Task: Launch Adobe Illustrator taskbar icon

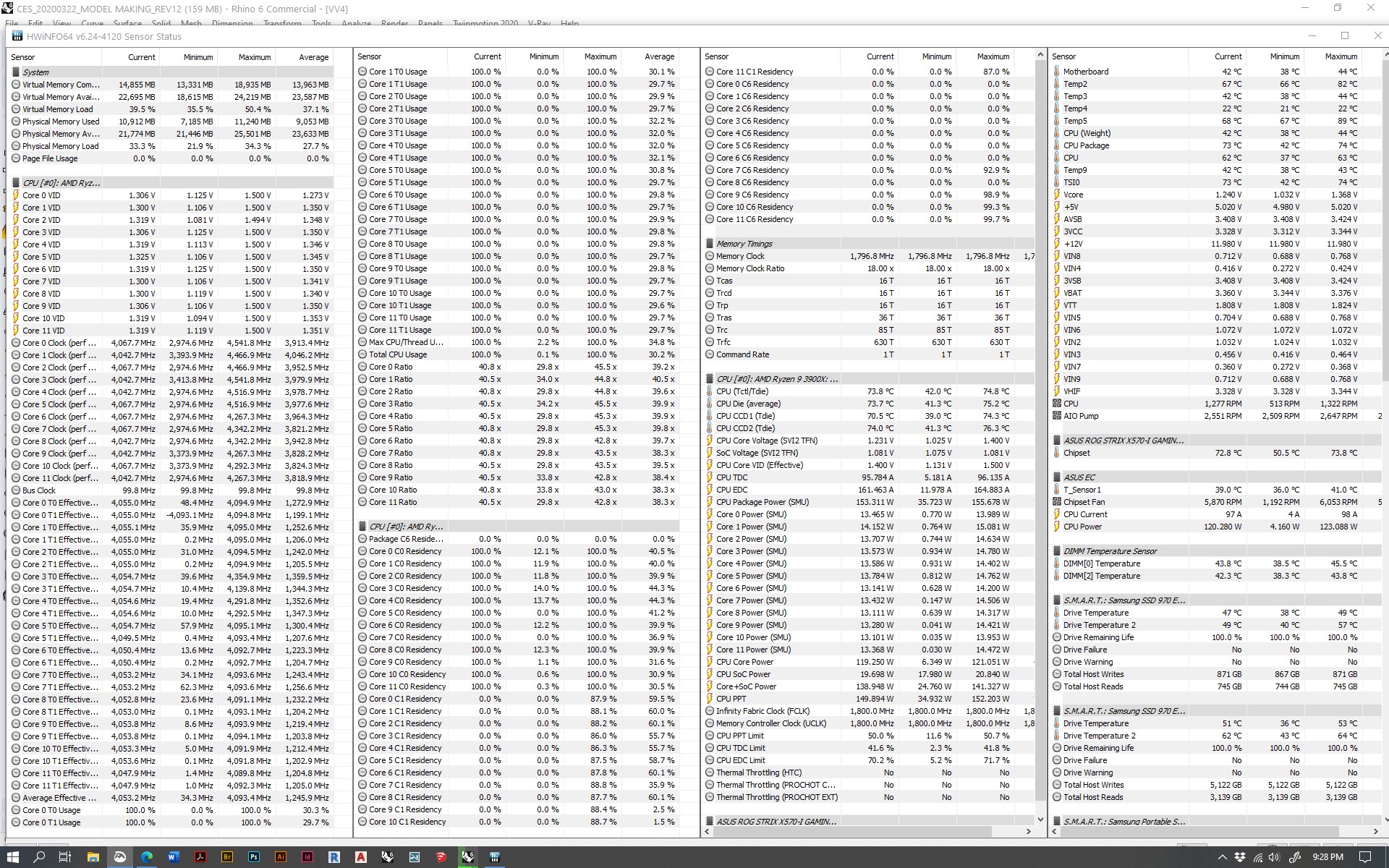Action: click(281, 857)
